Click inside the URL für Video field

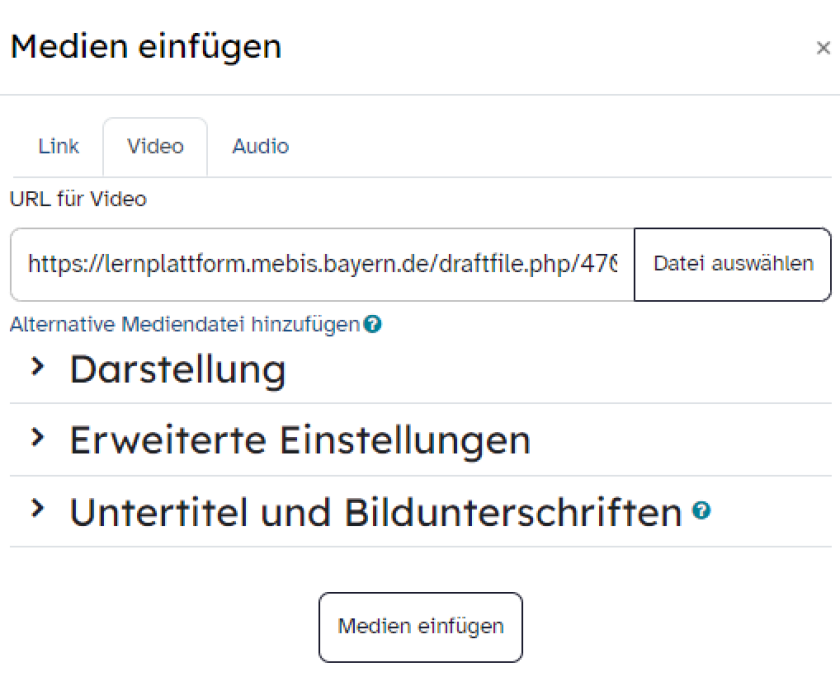(320, 264)
